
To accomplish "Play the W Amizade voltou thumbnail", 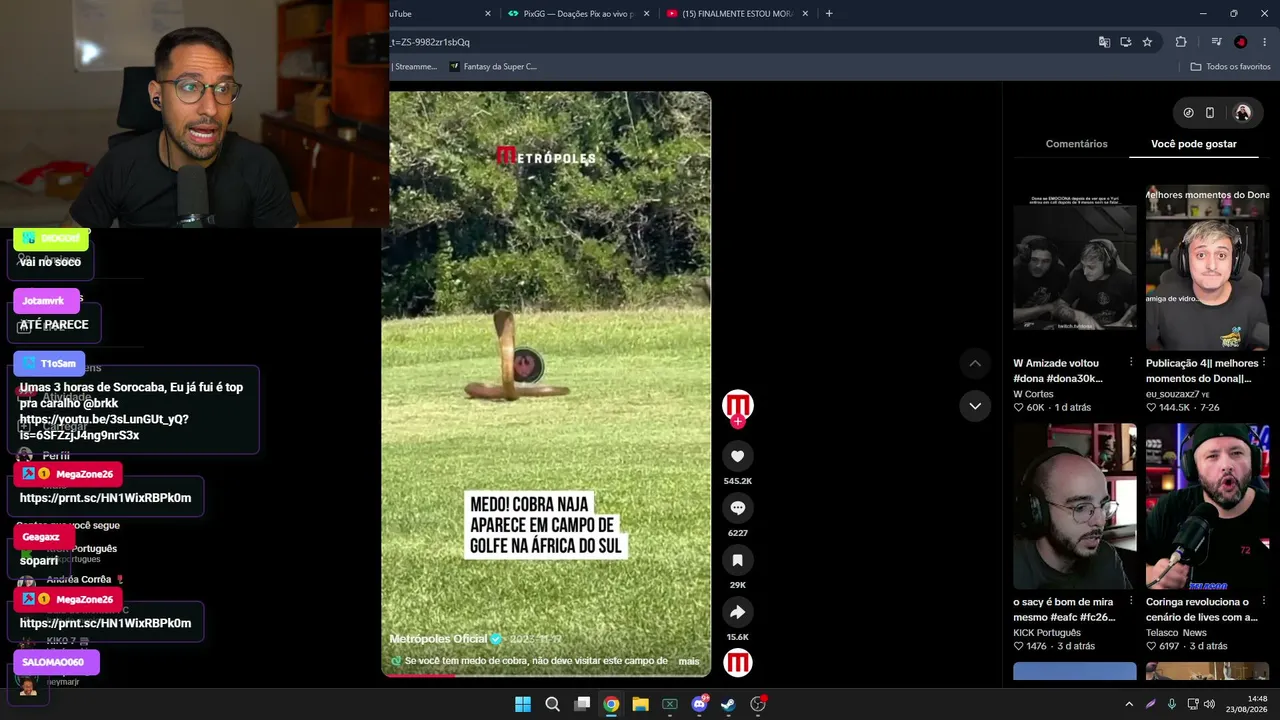I will (1075, 268).
